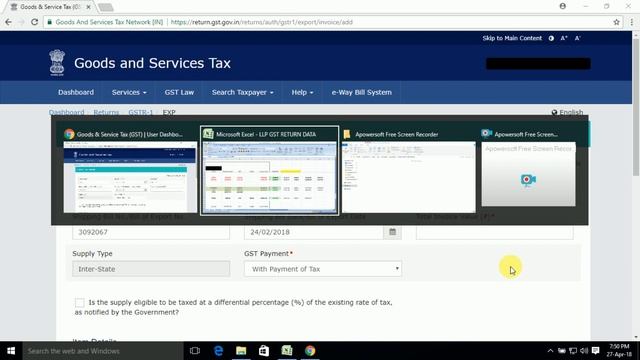Increase font size with A+ control

click(x=564, y=38)
